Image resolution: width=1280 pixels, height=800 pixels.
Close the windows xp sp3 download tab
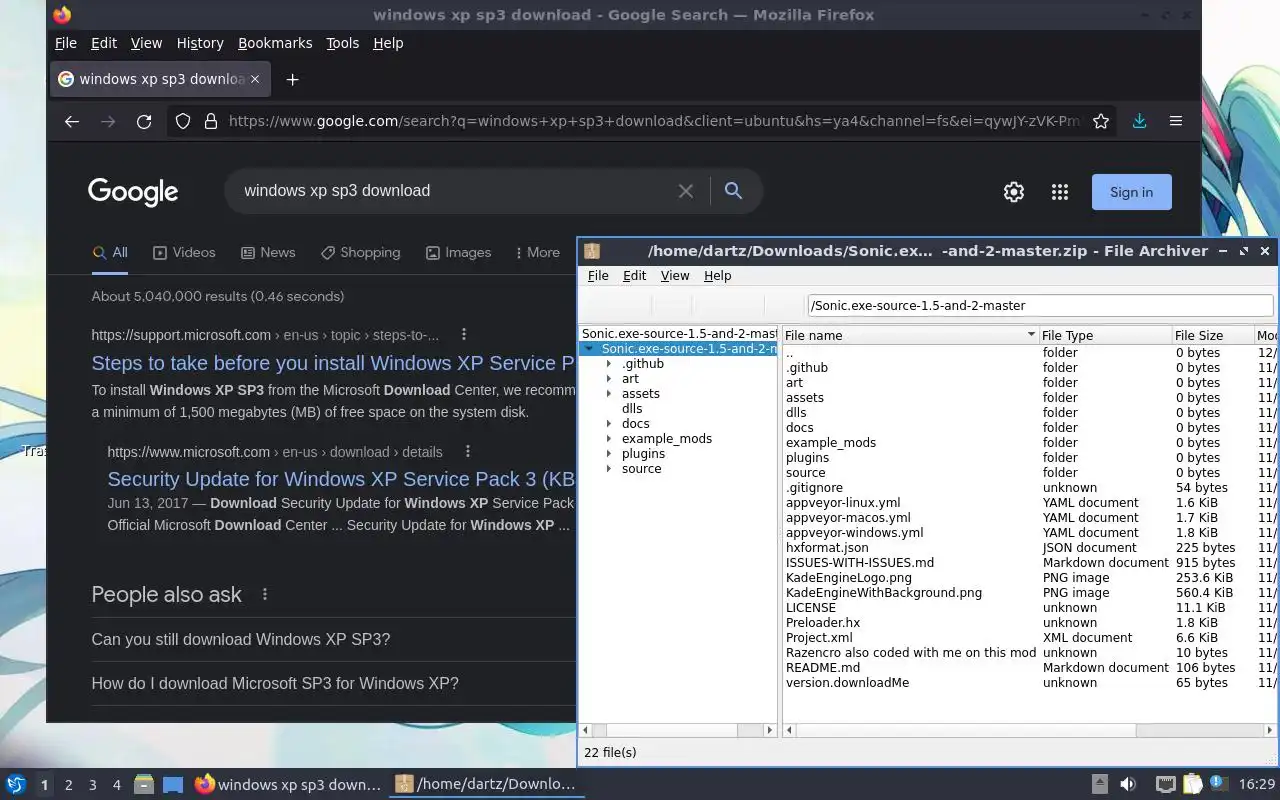click(x=255, y=79)
